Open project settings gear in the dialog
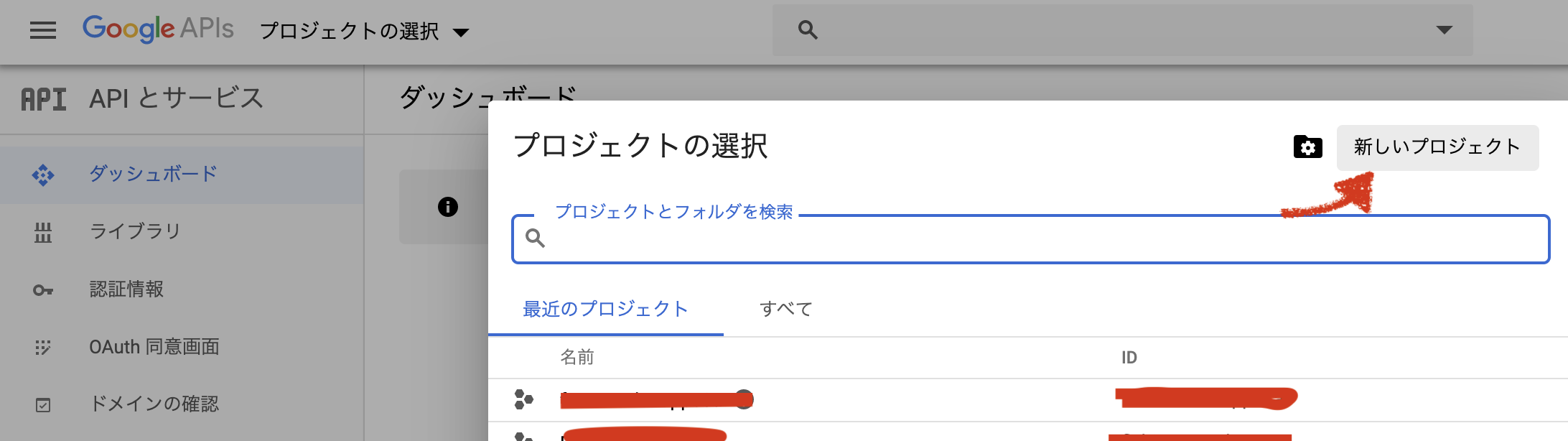The height and width of the screenshot is (441, 1568). click(x=1308, y=147)
